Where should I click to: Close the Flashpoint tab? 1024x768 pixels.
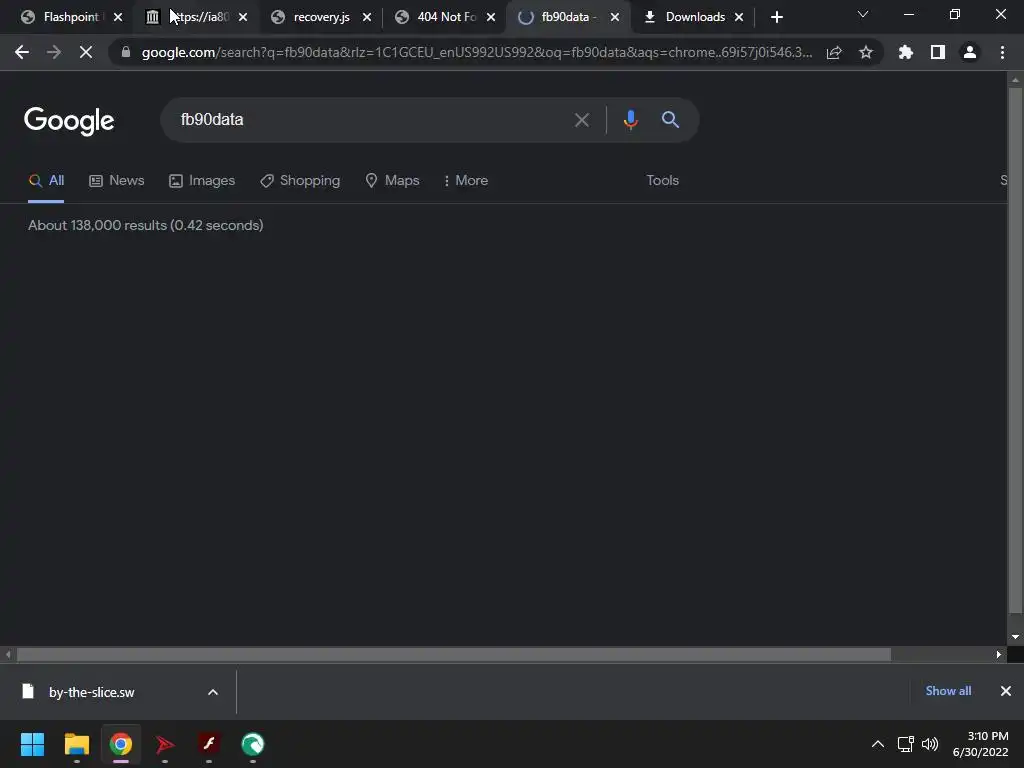coord(118,18)
